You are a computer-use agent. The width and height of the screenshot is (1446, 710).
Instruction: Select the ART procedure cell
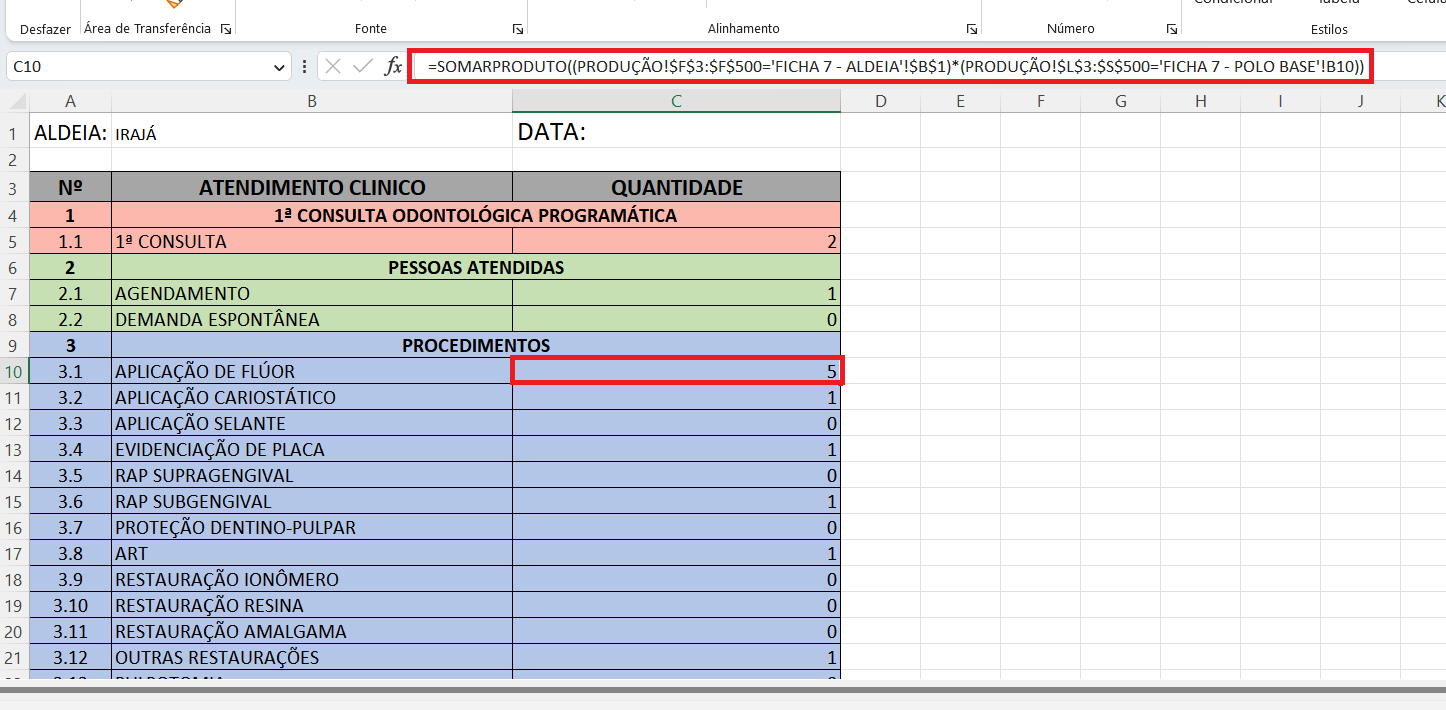[312, 553]
